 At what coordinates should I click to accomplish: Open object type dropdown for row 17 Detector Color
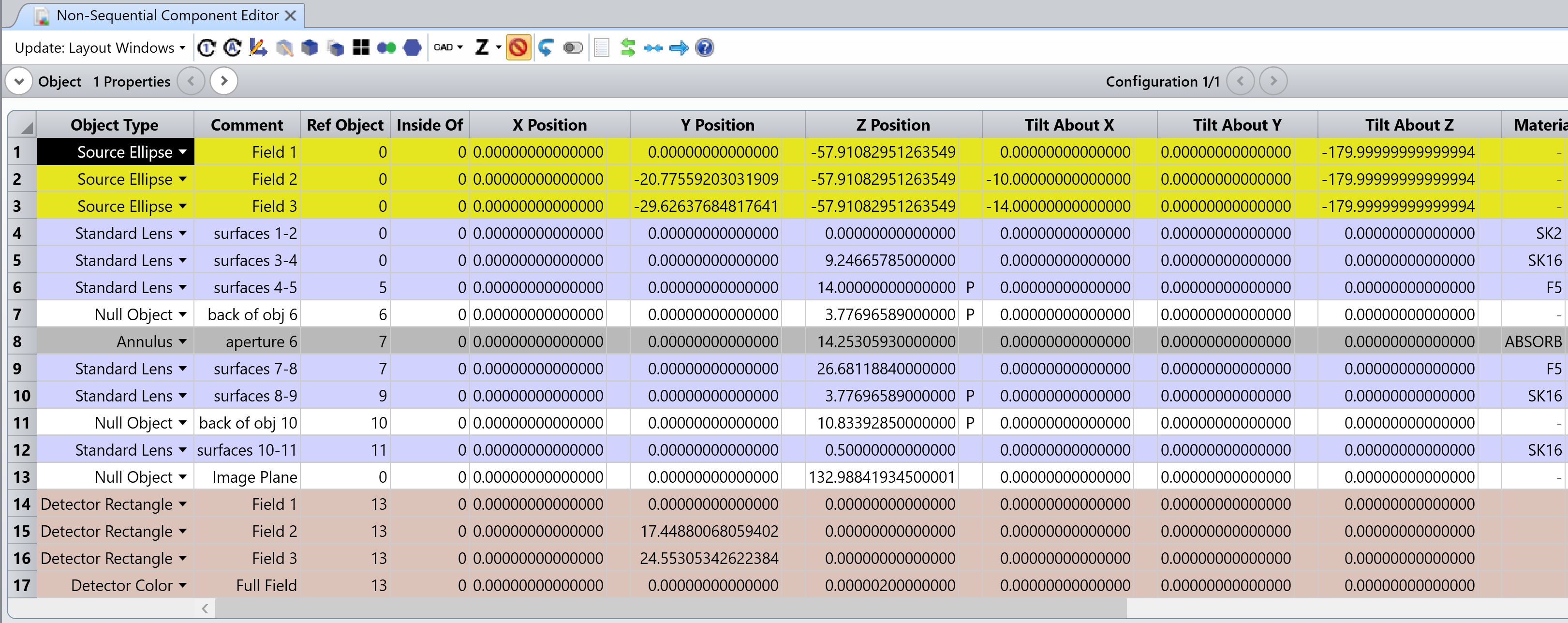pyautogui.click(x=183, y=585)
